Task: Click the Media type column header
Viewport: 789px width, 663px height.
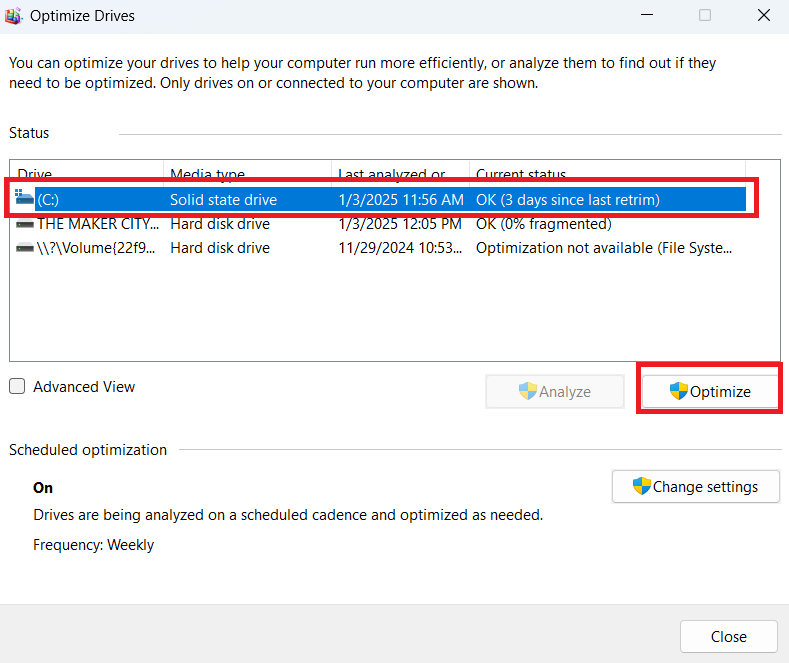Action: pos(248,172)
